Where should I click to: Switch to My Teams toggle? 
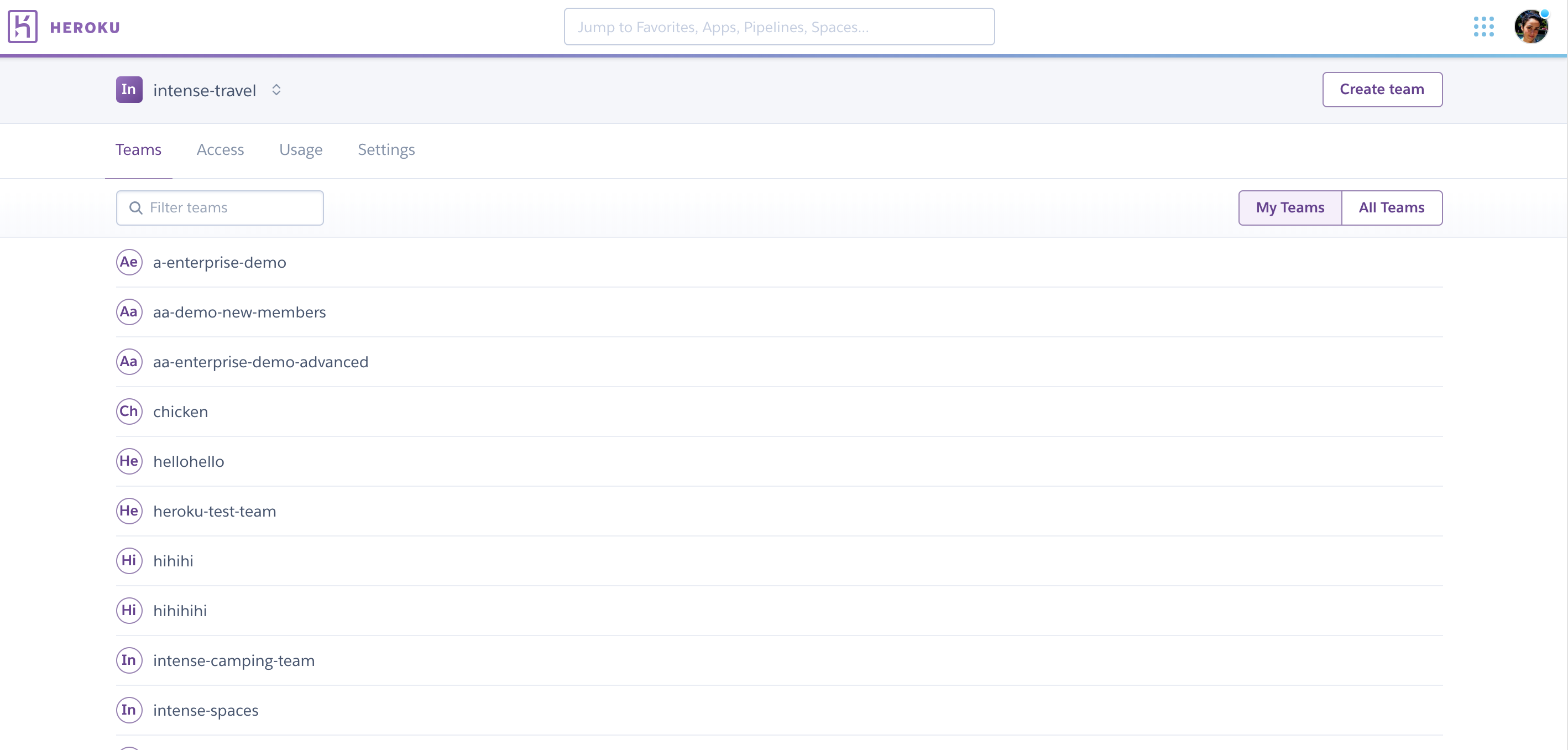tap(1291, 207)
